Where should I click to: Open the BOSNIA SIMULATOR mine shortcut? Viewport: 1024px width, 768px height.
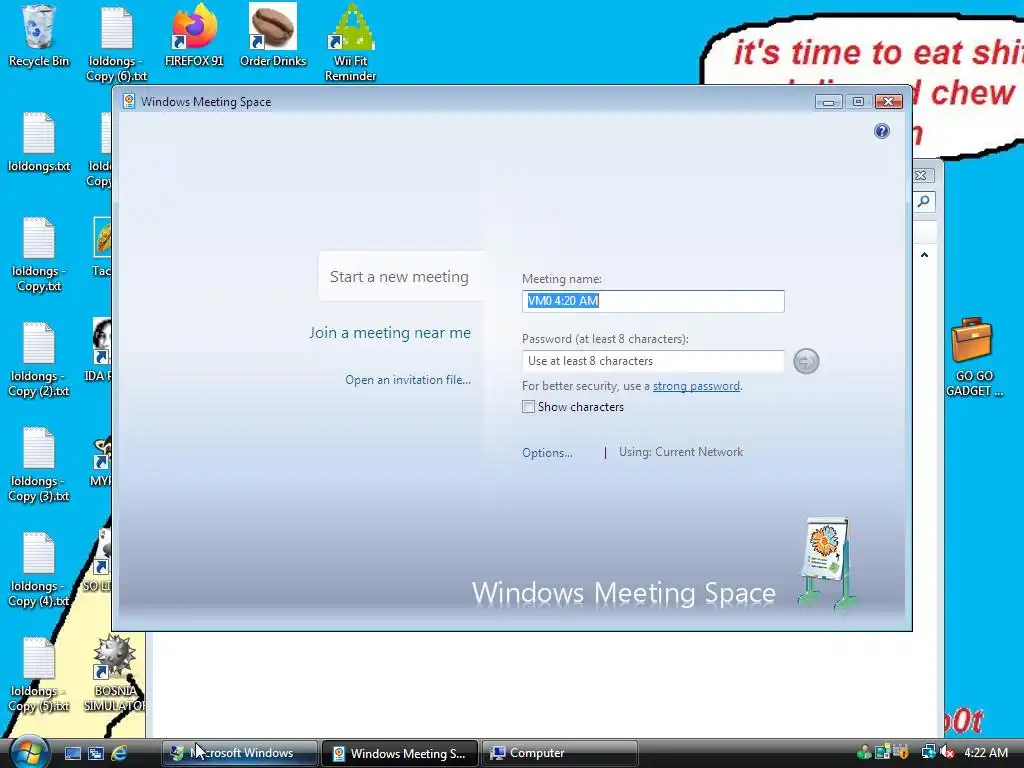coord(116,673)
